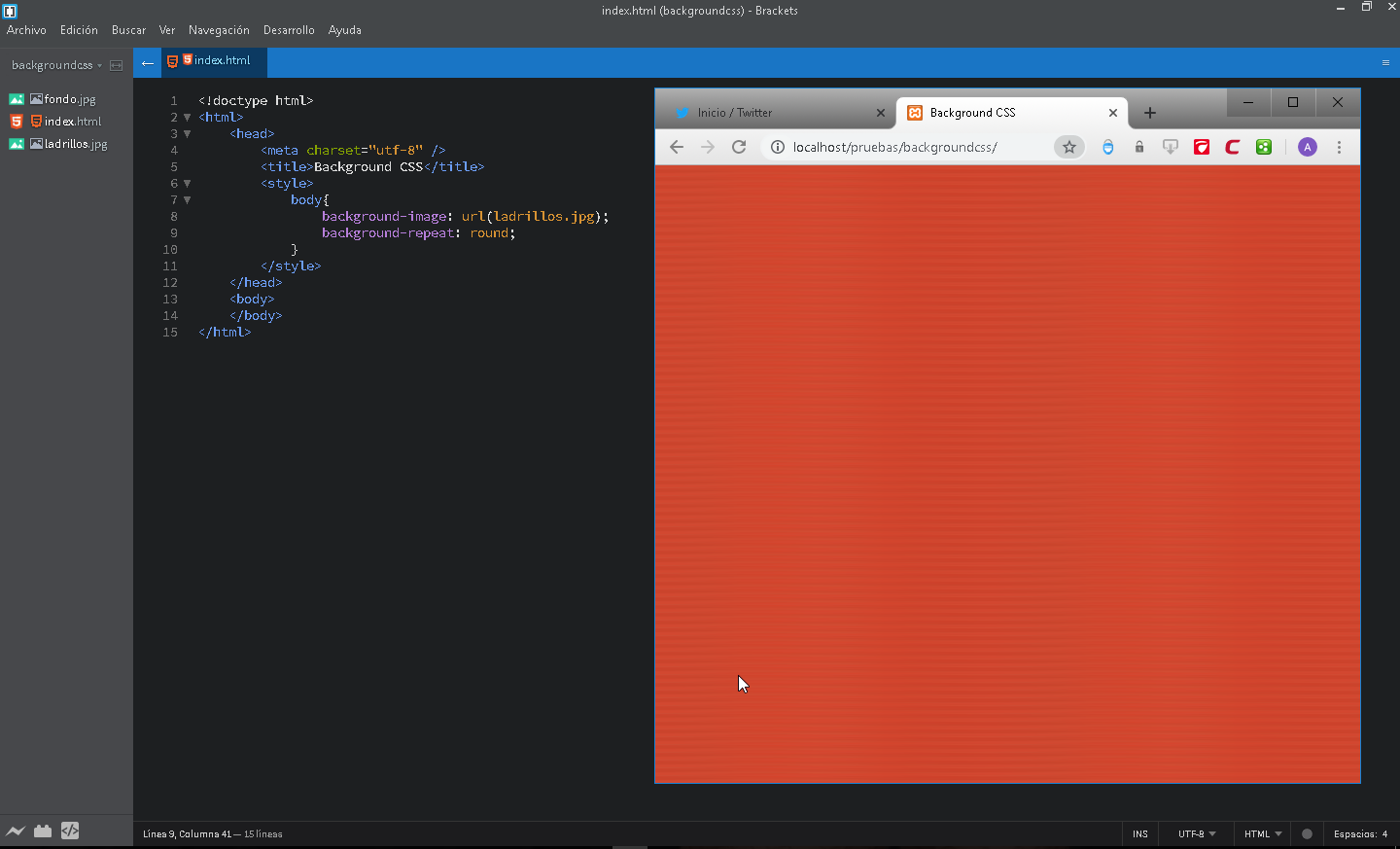Open indentation settings via Espacios: 4
The width and height of the screenshot is (1400, 849).
coord(1361,833)
